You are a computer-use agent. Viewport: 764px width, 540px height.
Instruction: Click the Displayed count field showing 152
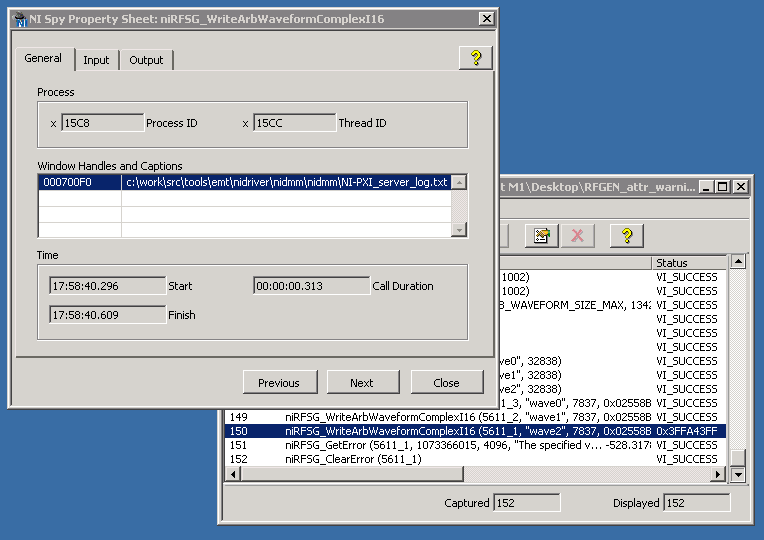[x=697, y=503]
